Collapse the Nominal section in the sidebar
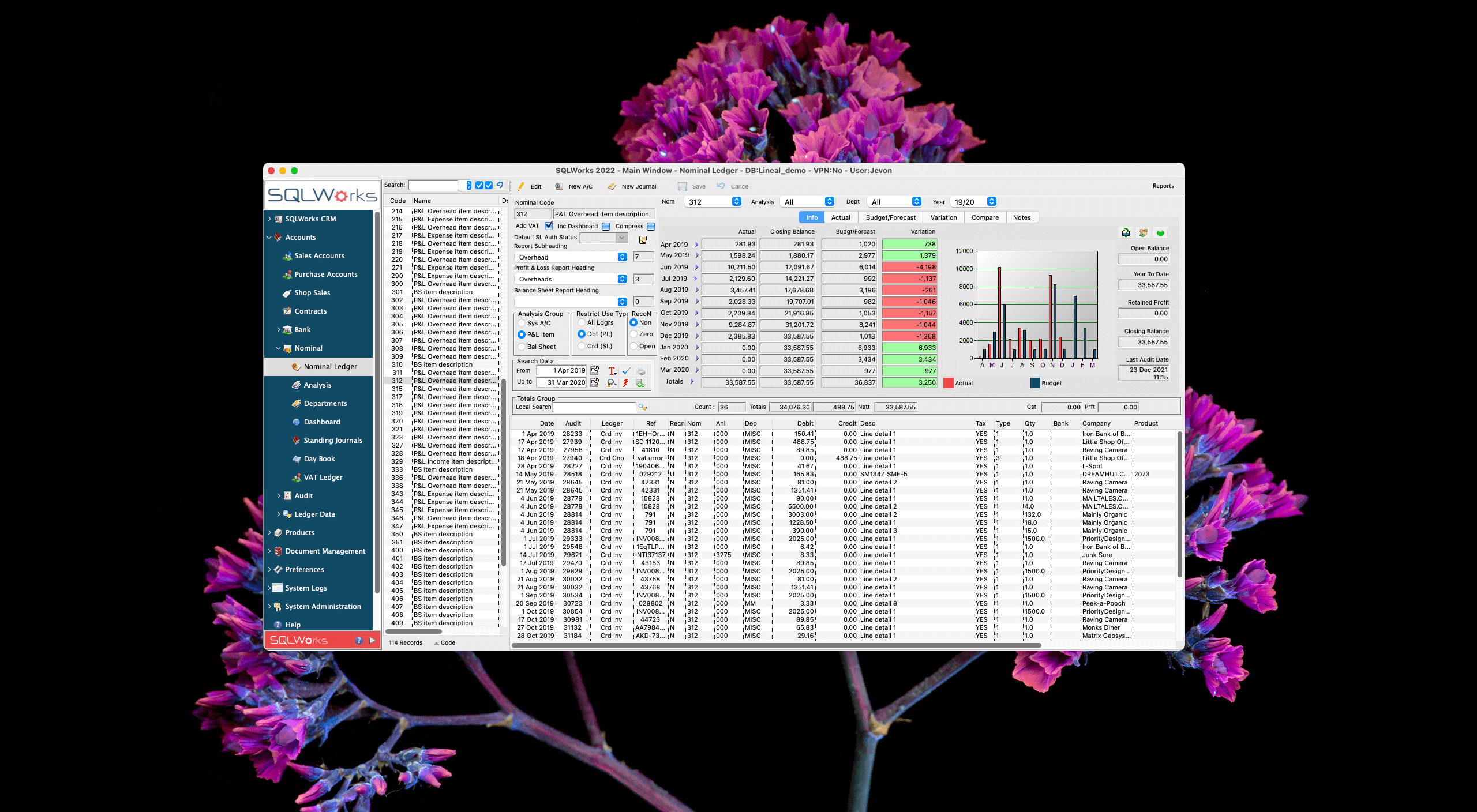The height and width of the screenshot is (812, 1477). click(x=279, y=348)
